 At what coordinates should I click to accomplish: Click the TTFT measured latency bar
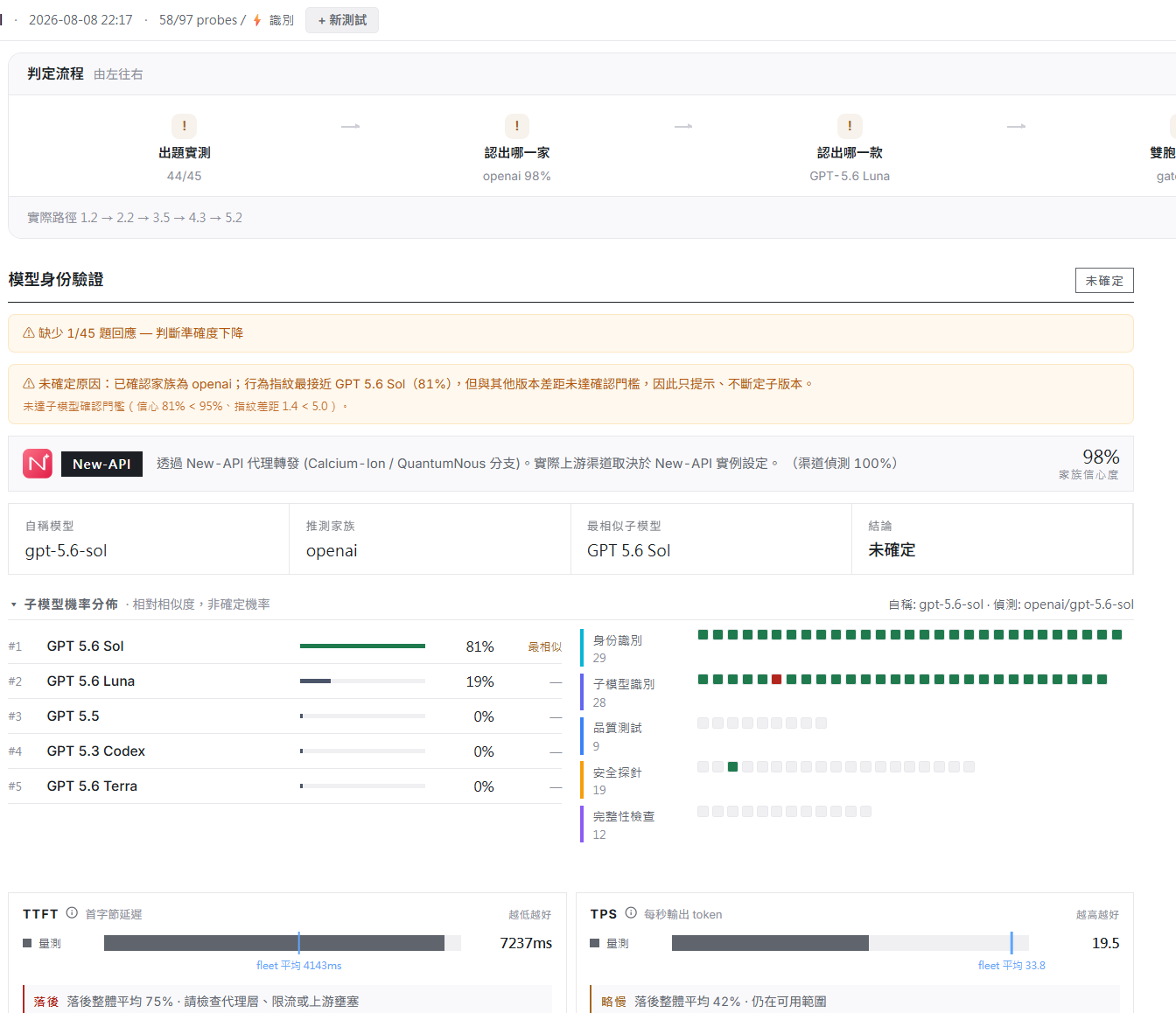click(274, 943)
